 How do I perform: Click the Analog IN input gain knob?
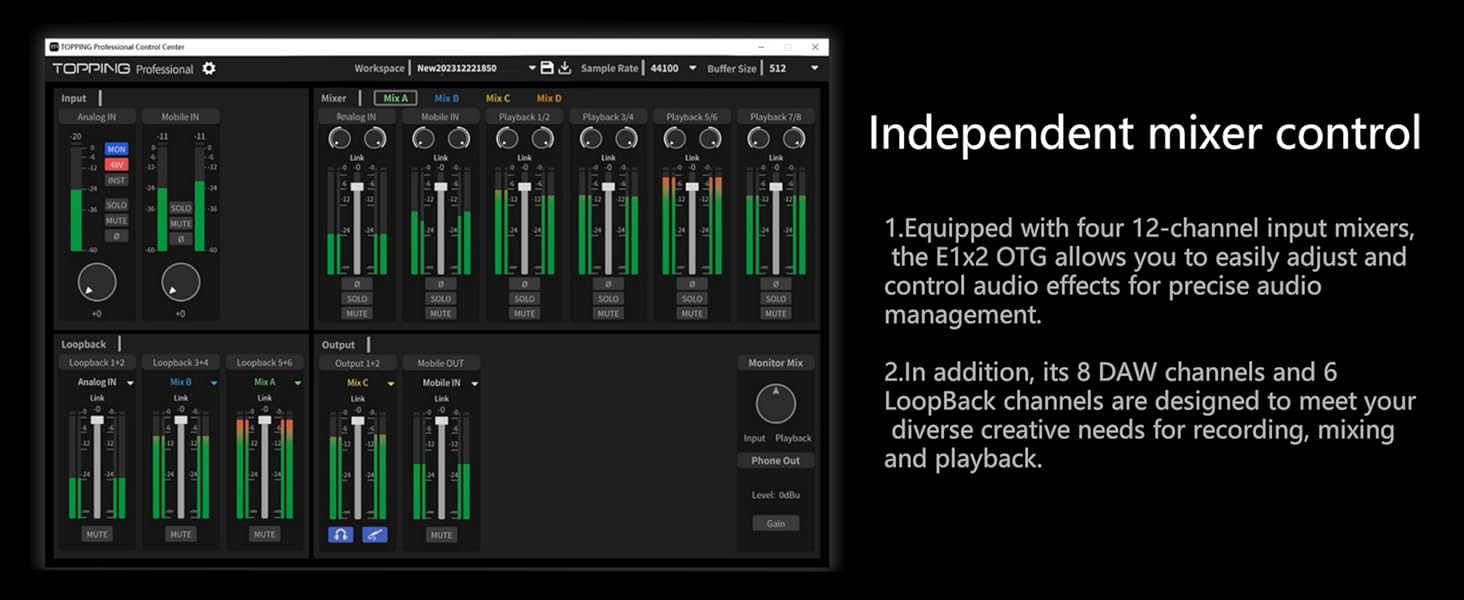[x=97, y=283]
